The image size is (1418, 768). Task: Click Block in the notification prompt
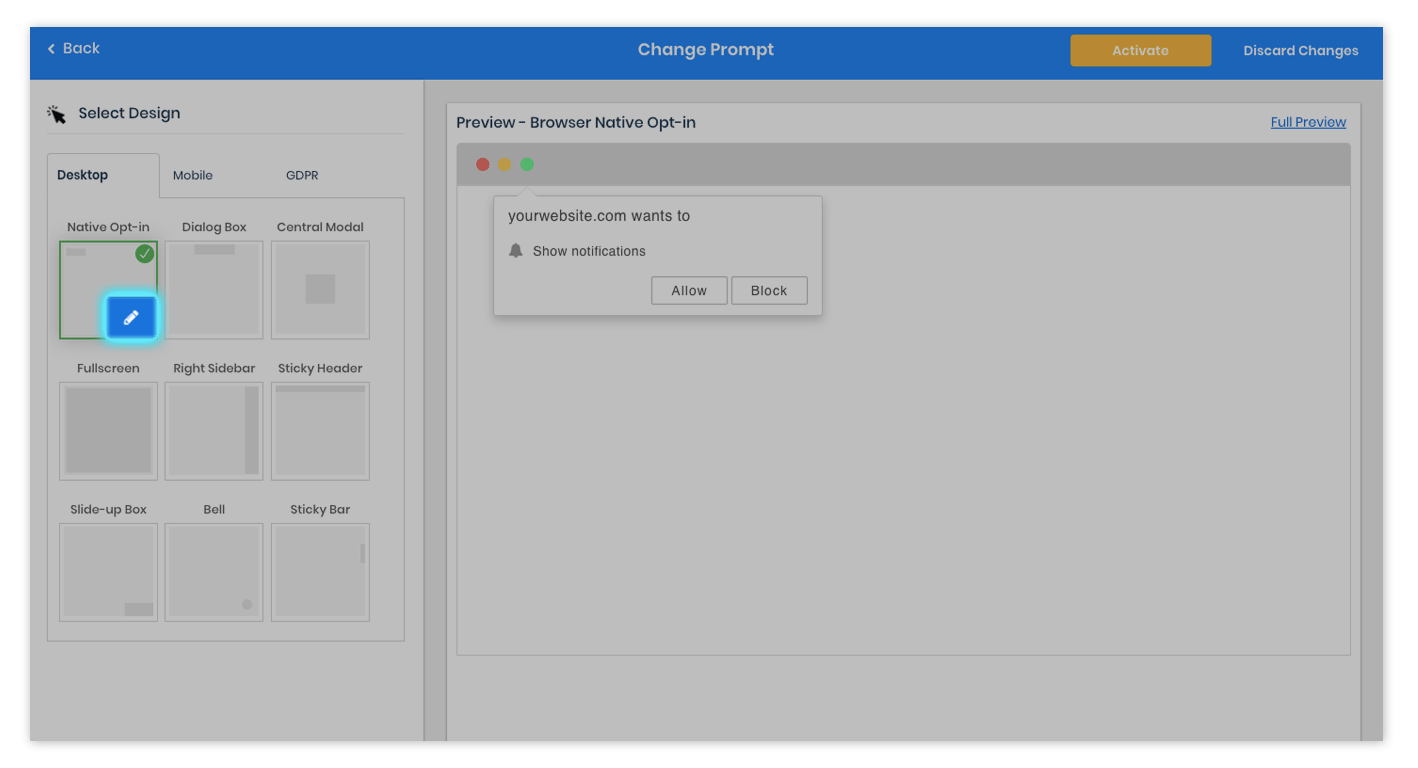coord(769,291)
